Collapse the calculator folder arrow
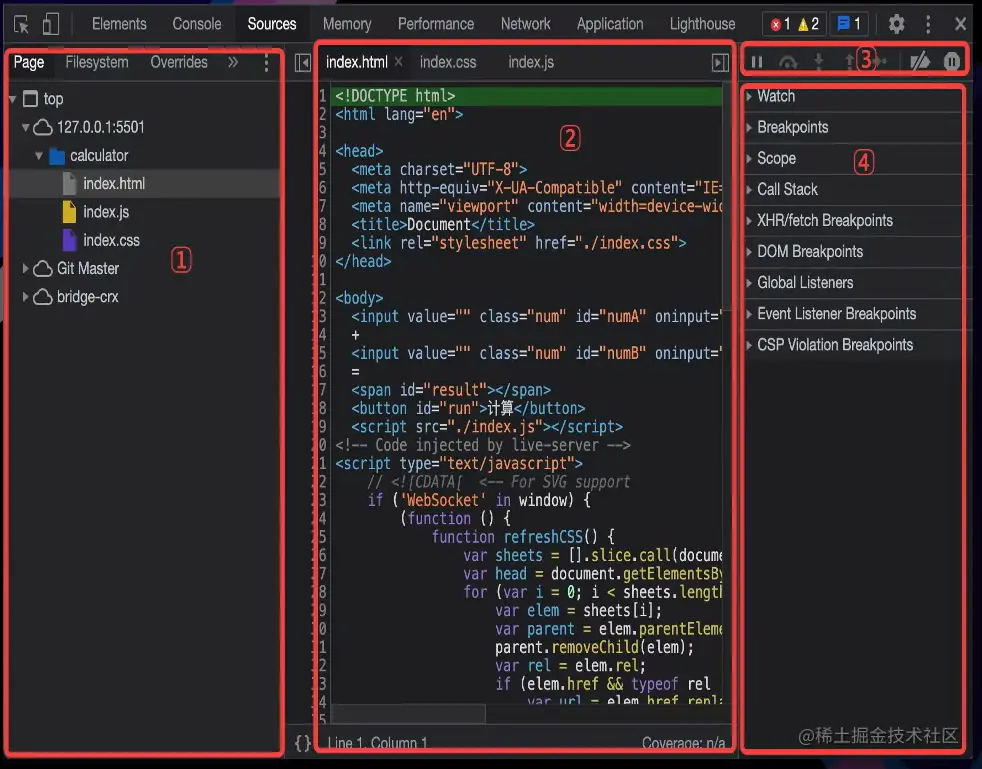Screen dimensions: 982x769 coord(39,156)
